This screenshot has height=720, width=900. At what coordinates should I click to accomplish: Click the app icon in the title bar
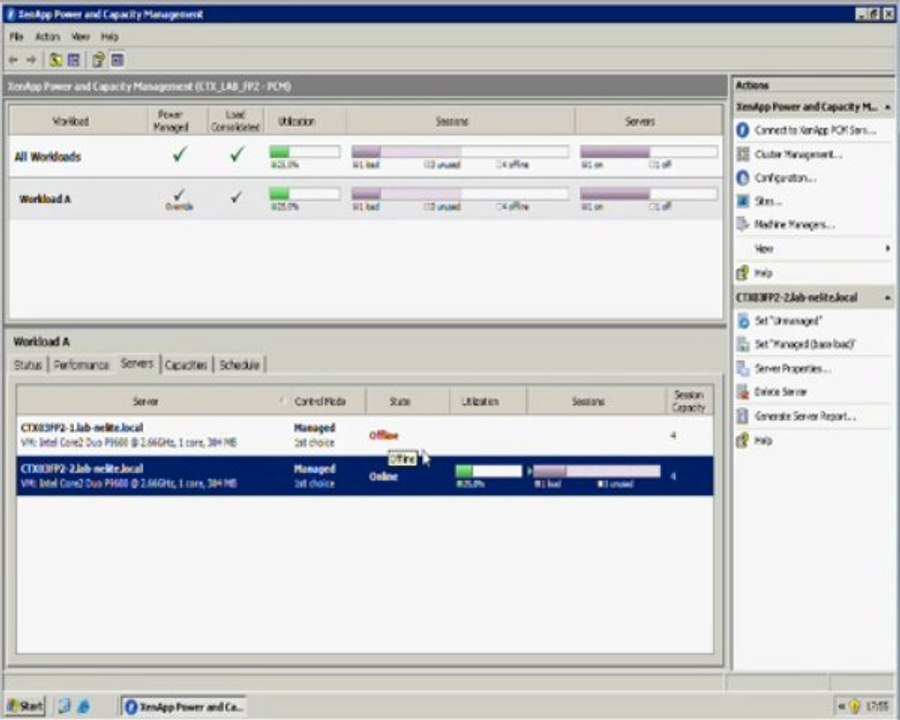pos(10,14)
